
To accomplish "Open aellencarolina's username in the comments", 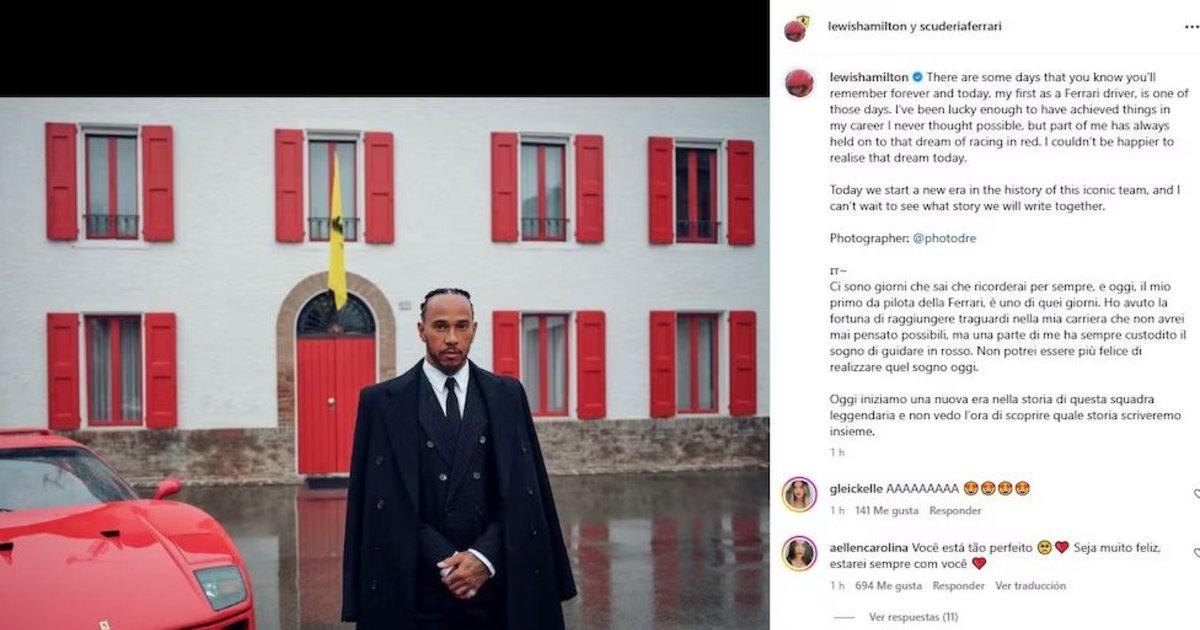I will coord(871,548).
